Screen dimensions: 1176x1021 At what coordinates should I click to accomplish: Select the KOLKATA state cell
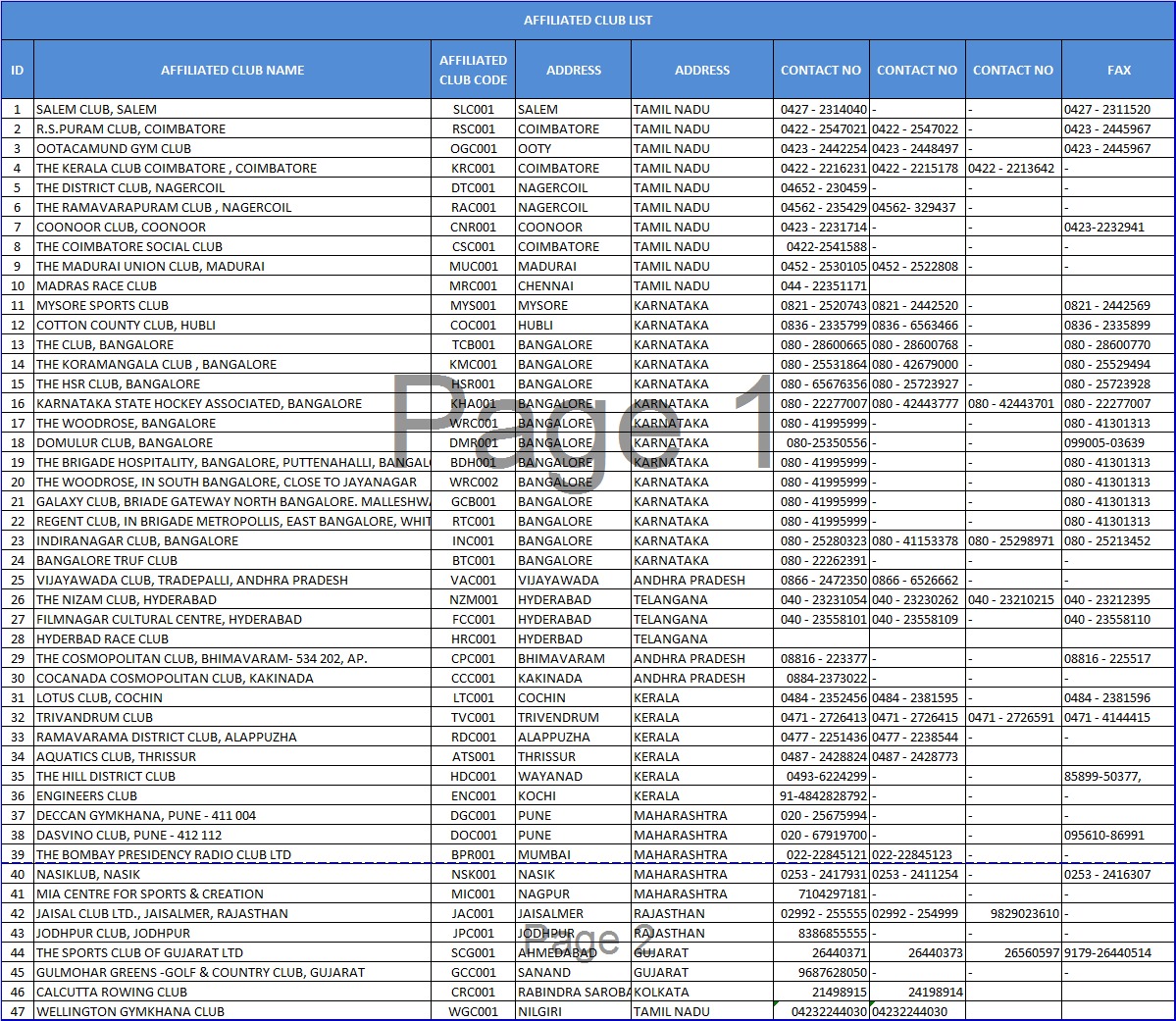[x=662, y=992]
